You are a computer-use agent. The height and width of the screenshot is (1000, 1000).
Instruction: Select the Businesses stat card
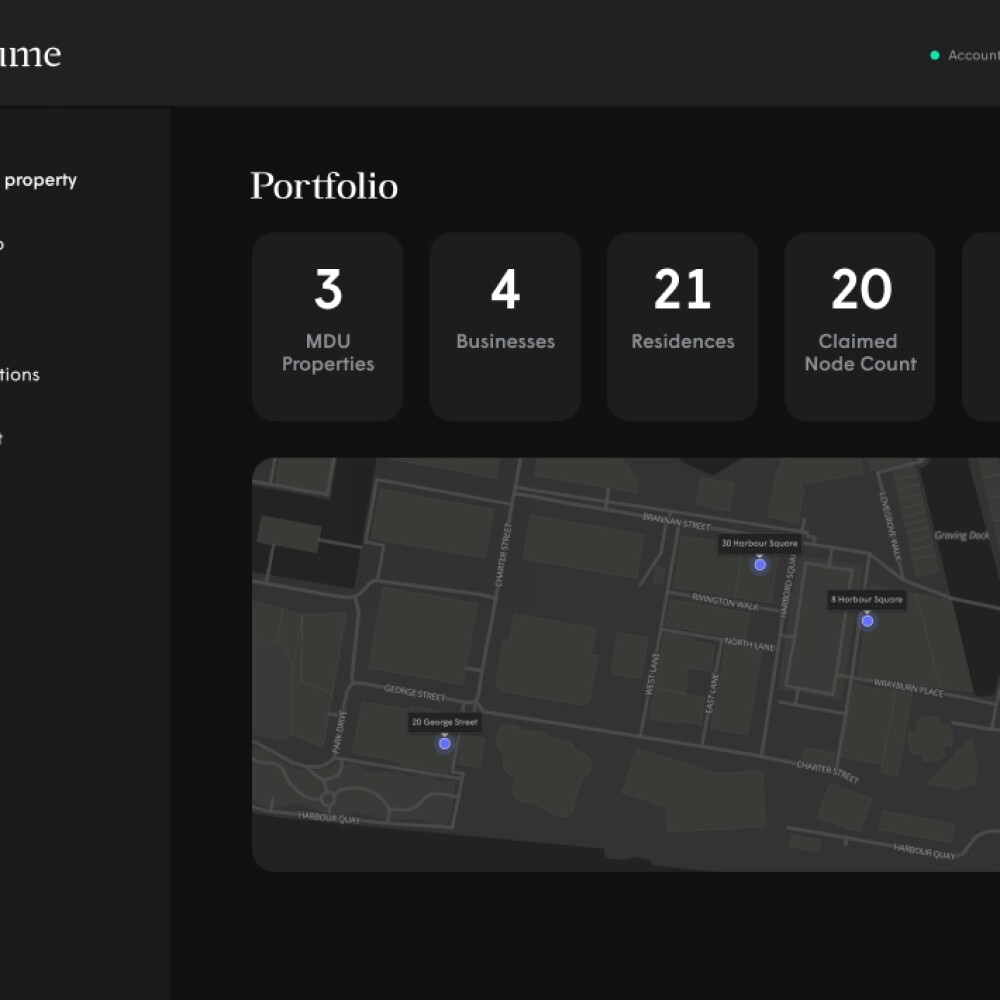click(x=505, y=326)
